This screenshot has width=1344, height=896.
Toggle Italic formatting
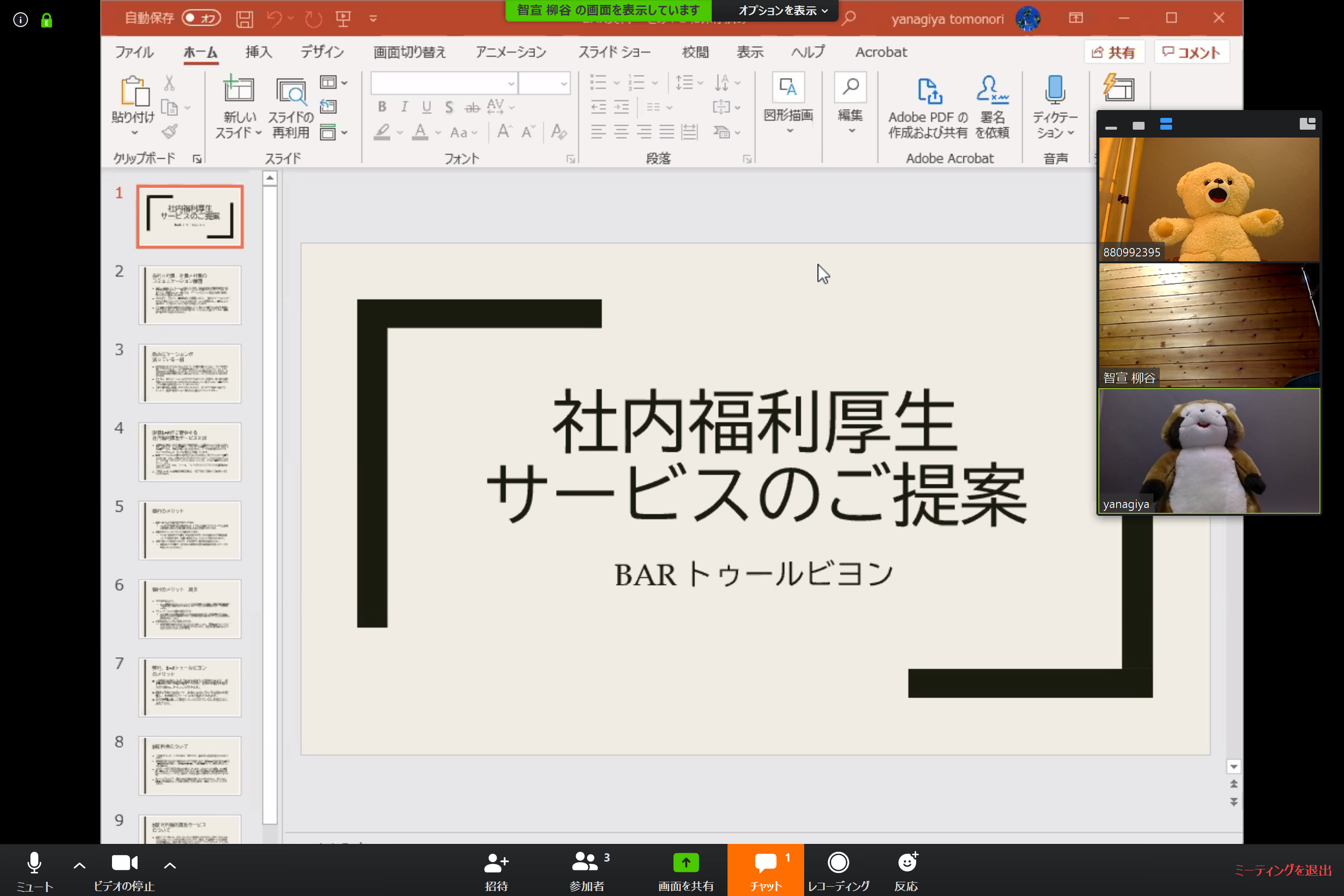[x=404, y=107]
